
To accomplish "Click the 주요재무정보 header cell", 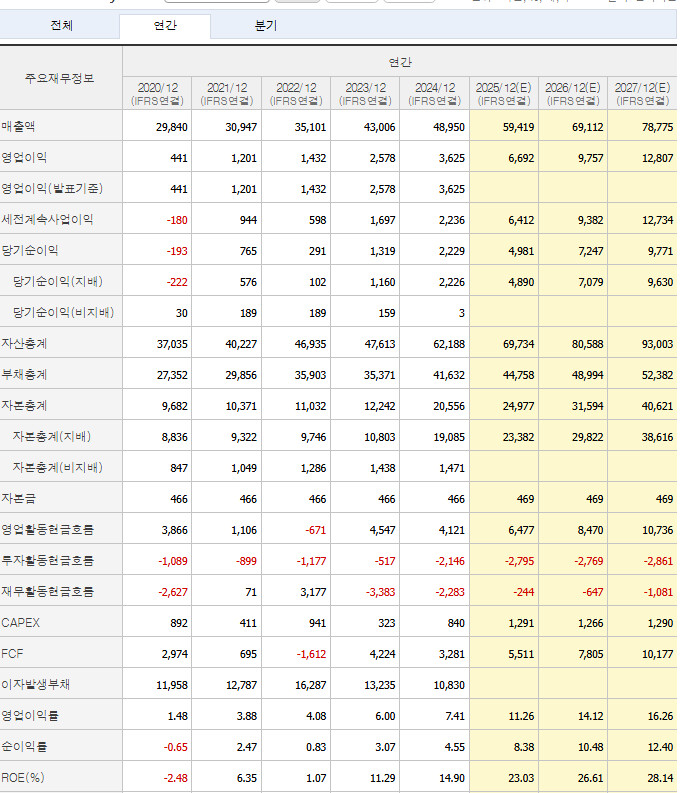I will [x=60, y=78].
